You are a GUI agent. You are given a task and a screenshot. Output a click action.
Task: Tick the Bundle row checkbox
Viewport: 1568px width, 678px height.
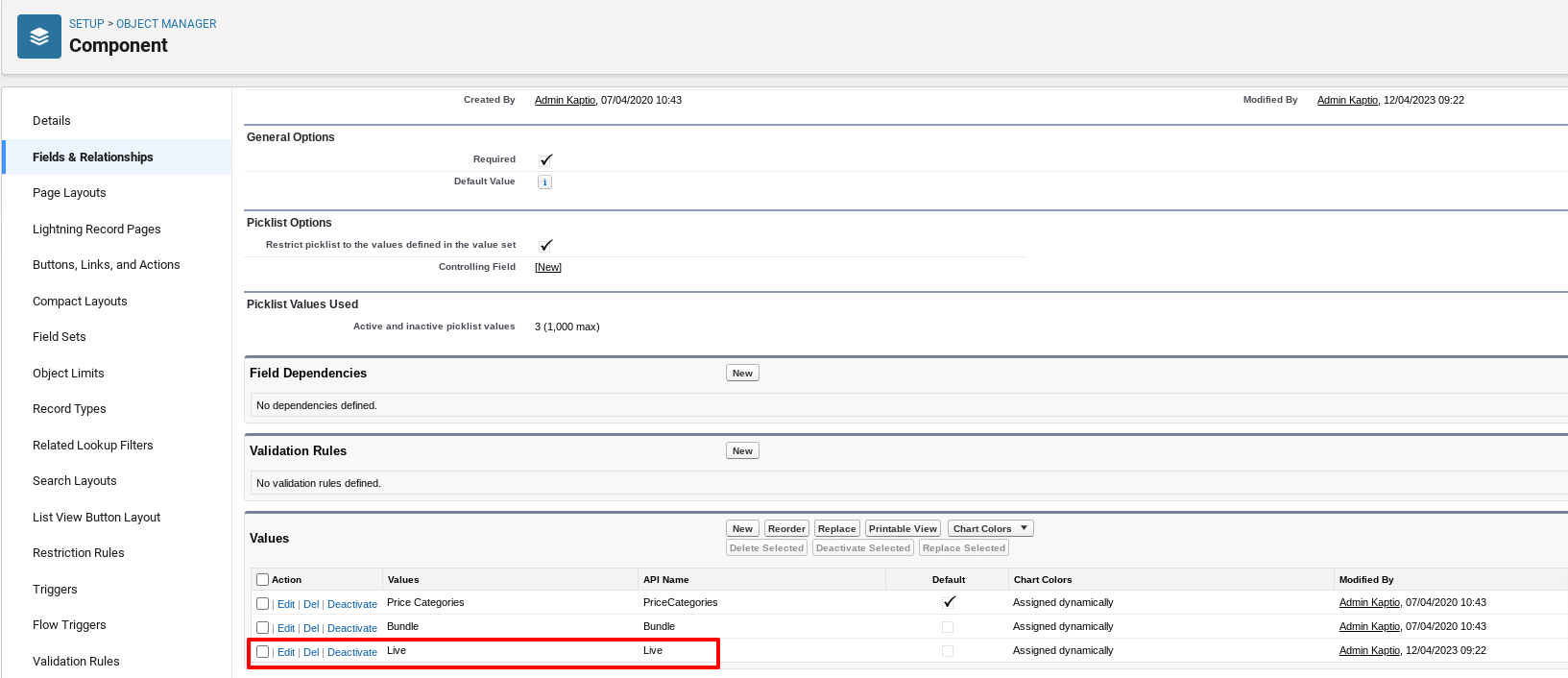coord(263,628)
